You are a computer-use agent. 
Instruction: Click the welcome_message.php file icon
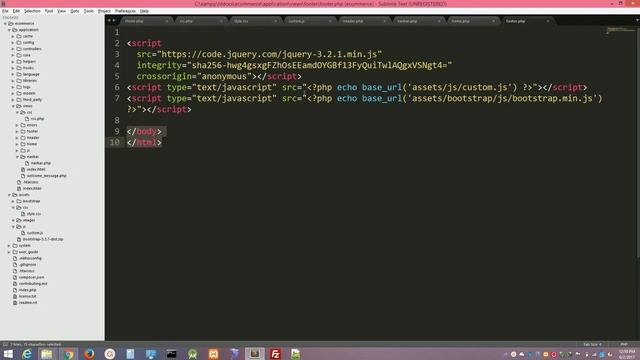(23, 176)
